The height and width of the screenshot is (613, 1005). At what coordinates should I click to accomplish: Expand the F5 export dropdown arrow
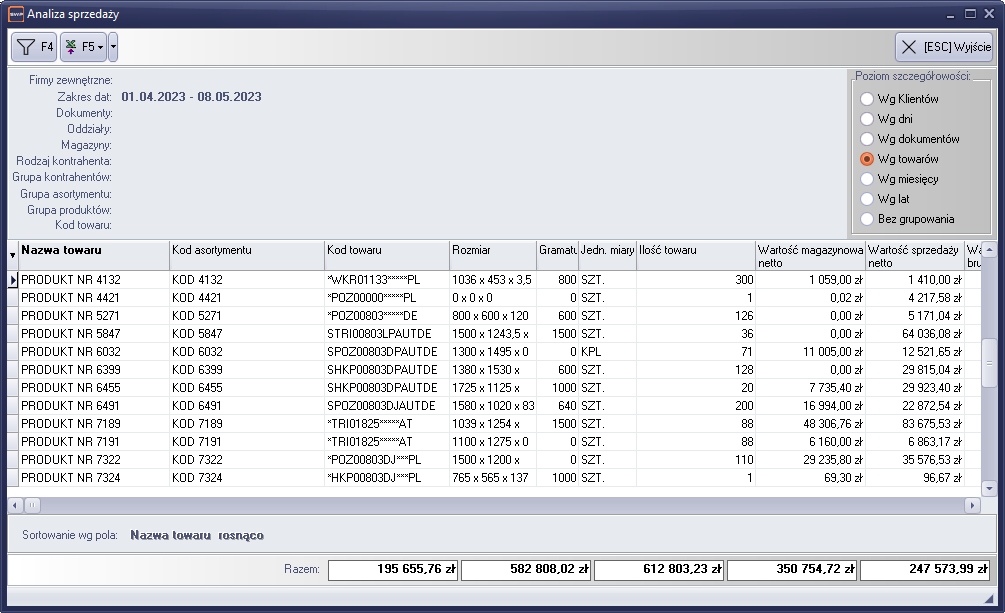pyautogui.click(x=101, y=47)
